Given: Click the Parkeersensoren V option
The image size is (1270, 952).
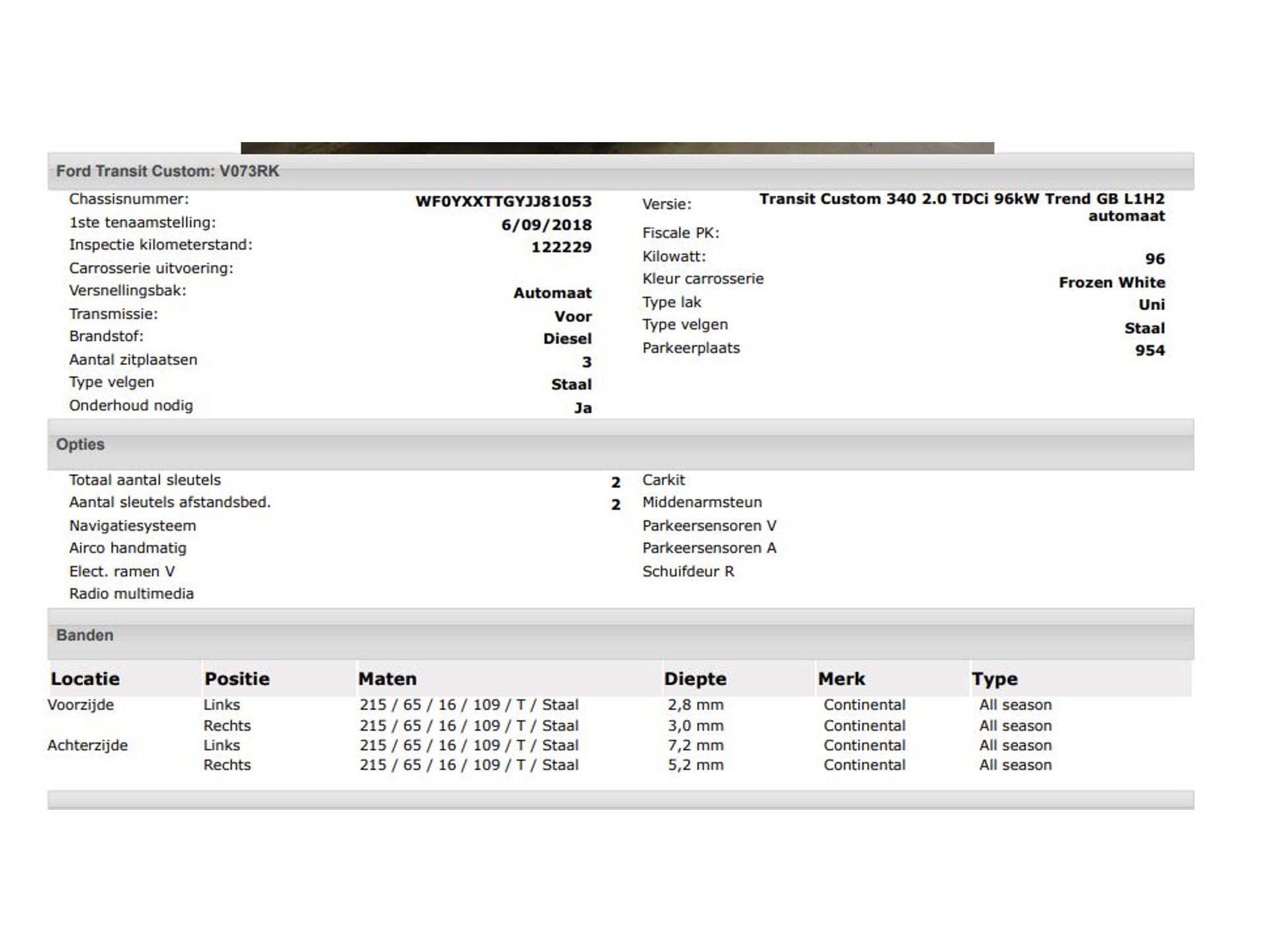Looking at the screenshot, I should tap(709, 526).
